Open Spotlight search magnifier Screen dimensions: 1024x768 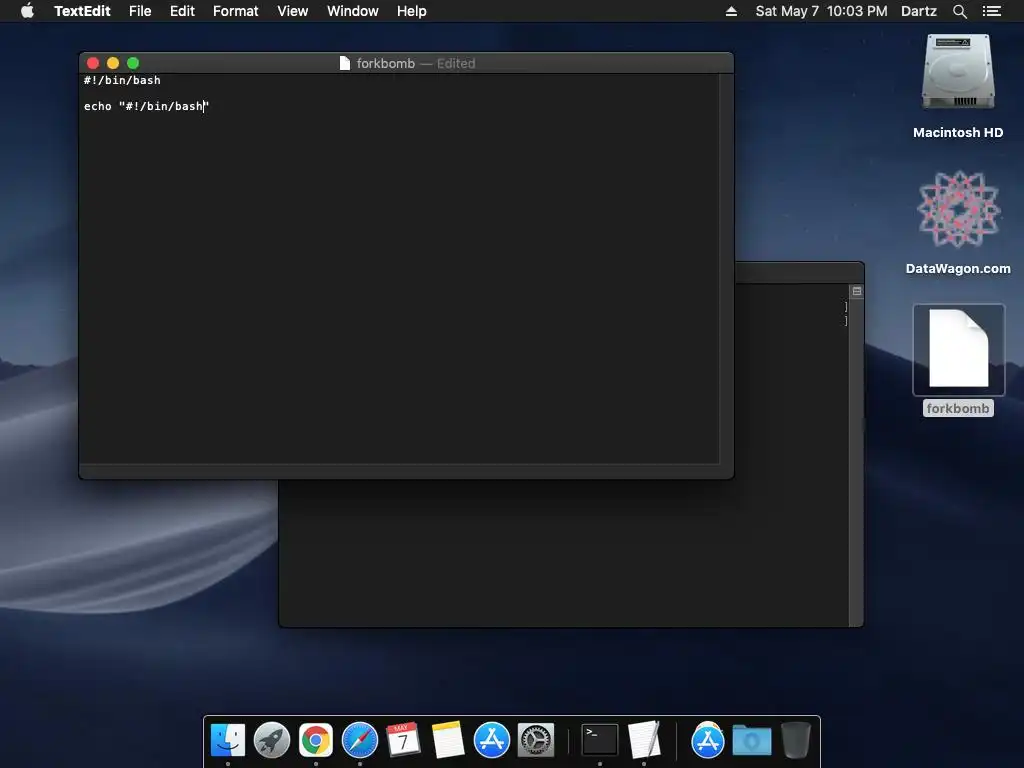959,11
